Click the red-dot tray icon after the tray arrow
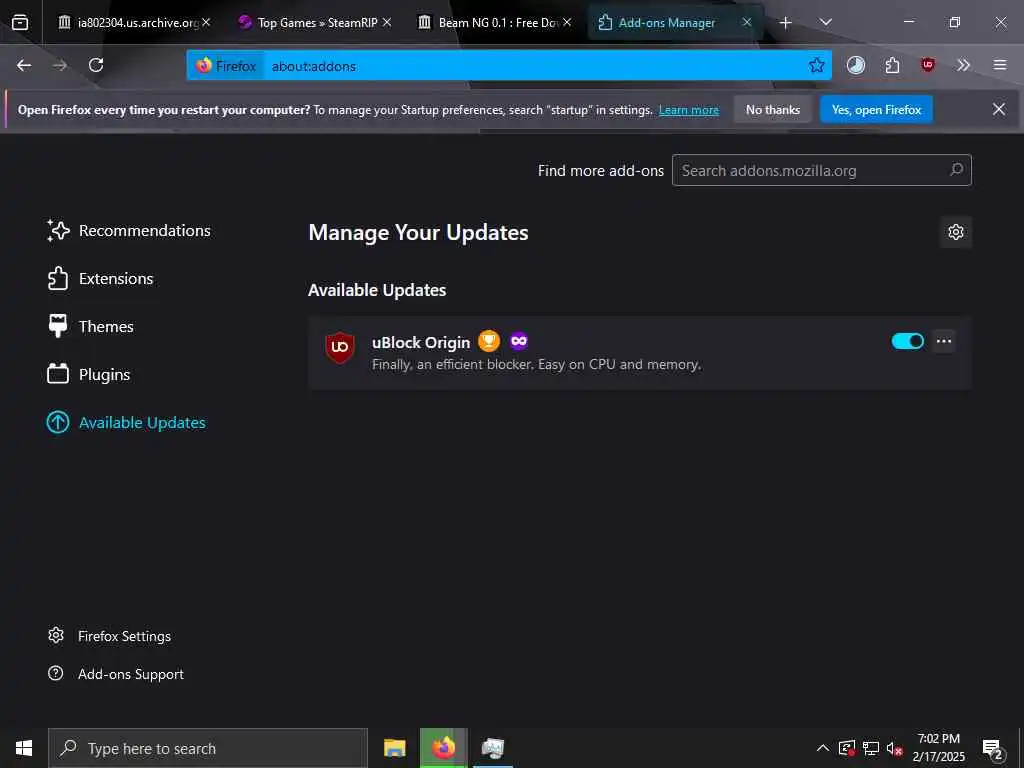 click(x=847, y=748)
